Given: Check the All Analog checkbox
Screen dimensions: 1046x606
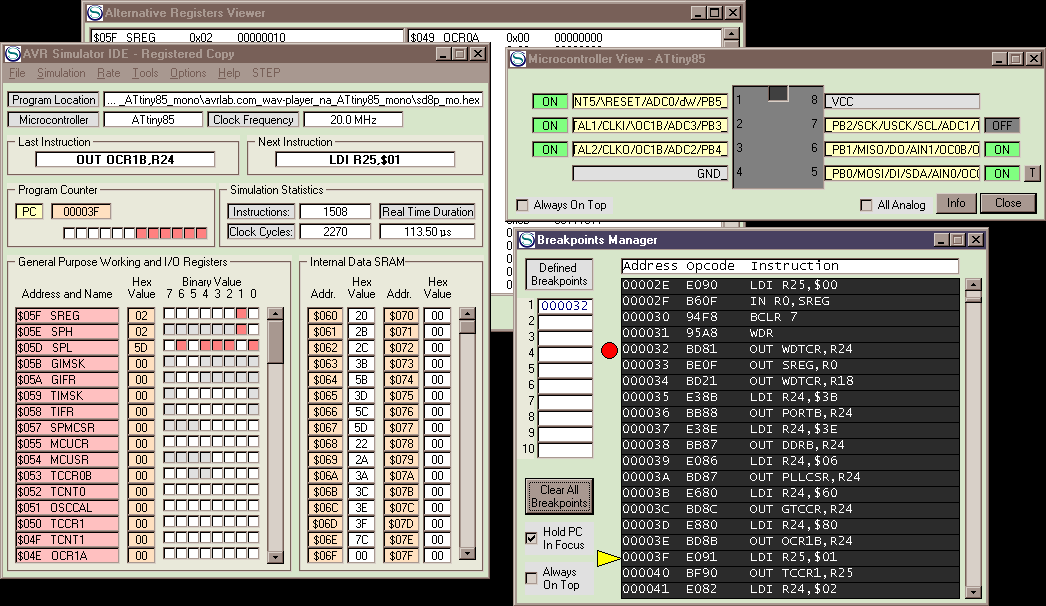Looking at the screenshot, I should (x=866, y=205).
